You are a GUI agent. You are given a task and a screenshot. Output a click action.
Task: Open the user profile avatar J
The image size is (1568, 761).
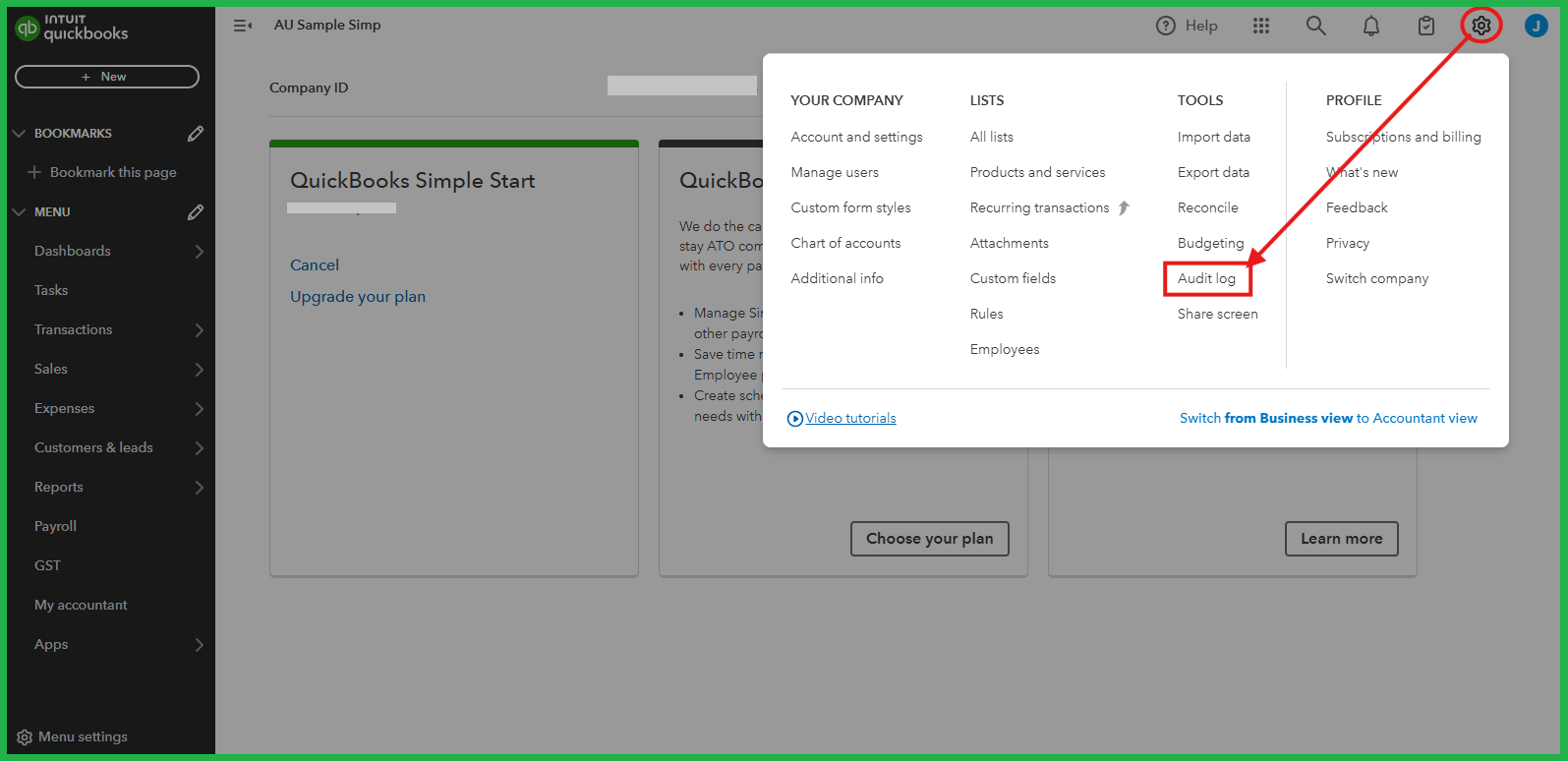[x=1536, y=26]
